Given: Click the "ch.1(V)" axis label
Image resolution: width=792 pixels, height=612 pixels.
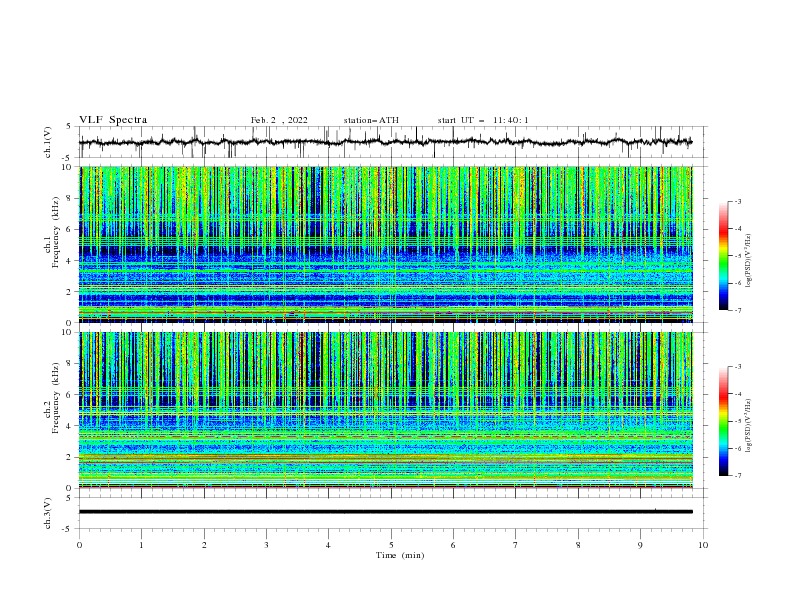Looking at the screenshot, I should click(x=48, y=142).
